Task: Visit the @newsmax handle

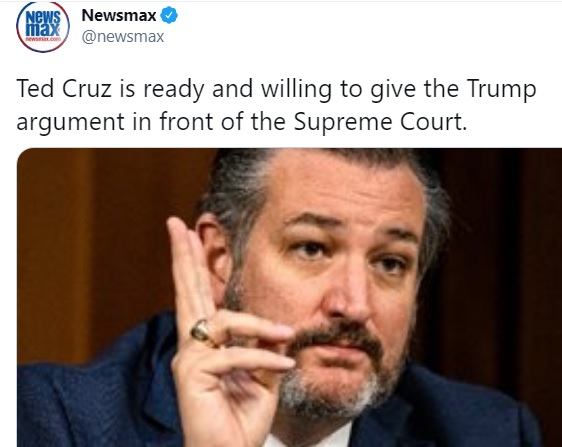Action: [x=123, y=37]
